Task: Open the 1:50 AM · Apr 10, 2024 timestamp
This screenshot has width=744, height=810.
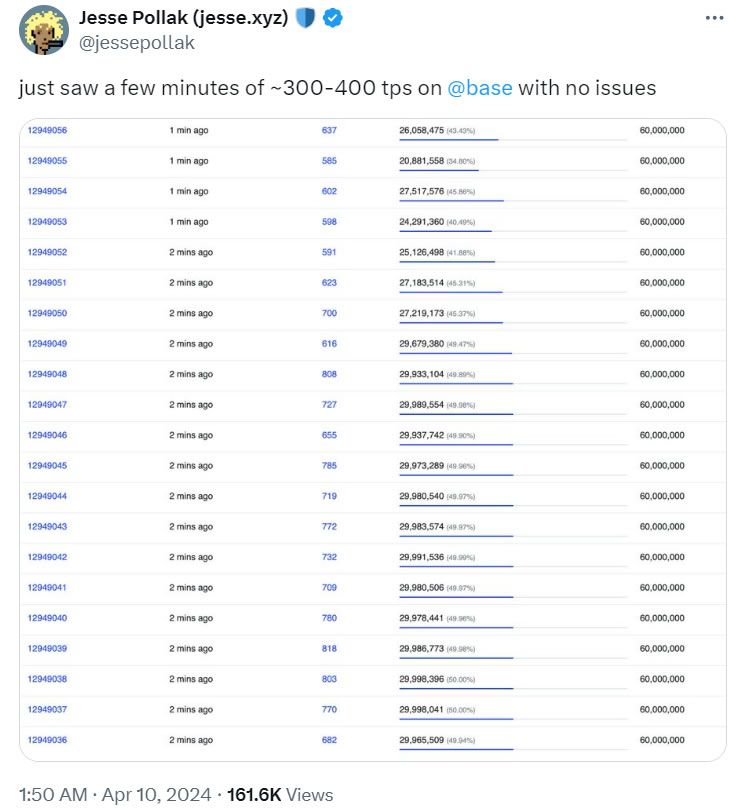Action: click(115, 795)
